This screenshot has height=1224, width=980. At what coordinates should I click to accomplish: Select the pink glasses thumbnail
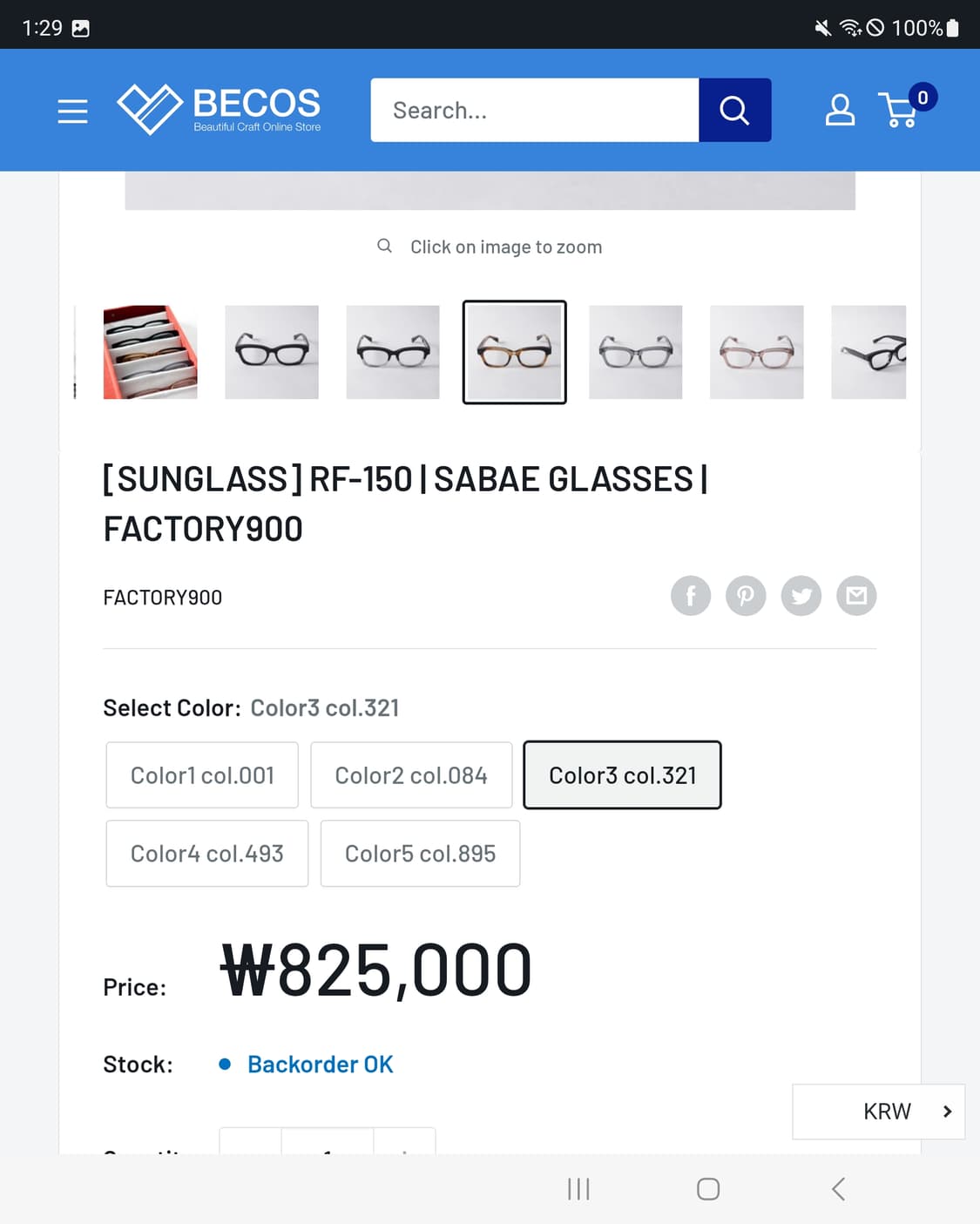point(756,352)
